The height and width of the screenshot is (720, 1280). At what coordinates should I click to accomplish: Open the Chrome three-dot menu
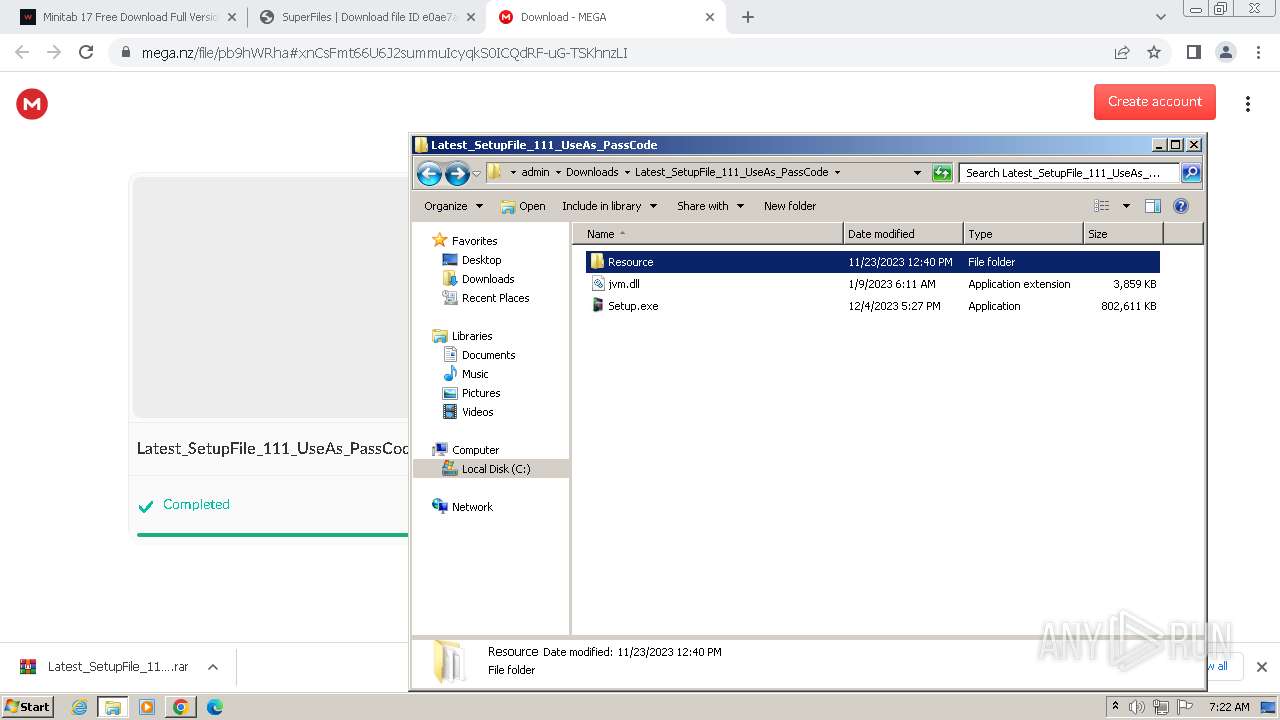click(x=1258, y=52)
